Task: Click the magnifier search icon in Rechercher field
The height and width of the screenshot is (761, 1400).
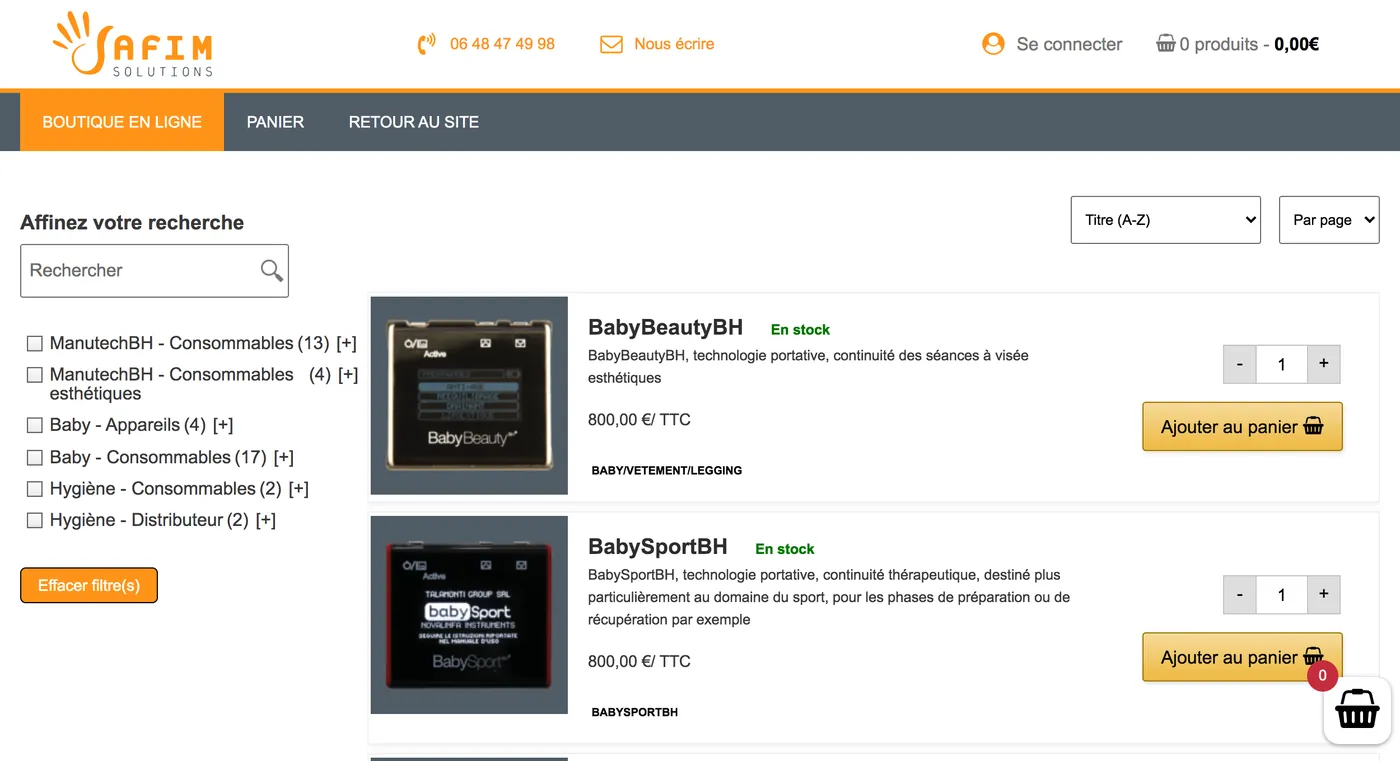Action: tap(271, 270)
